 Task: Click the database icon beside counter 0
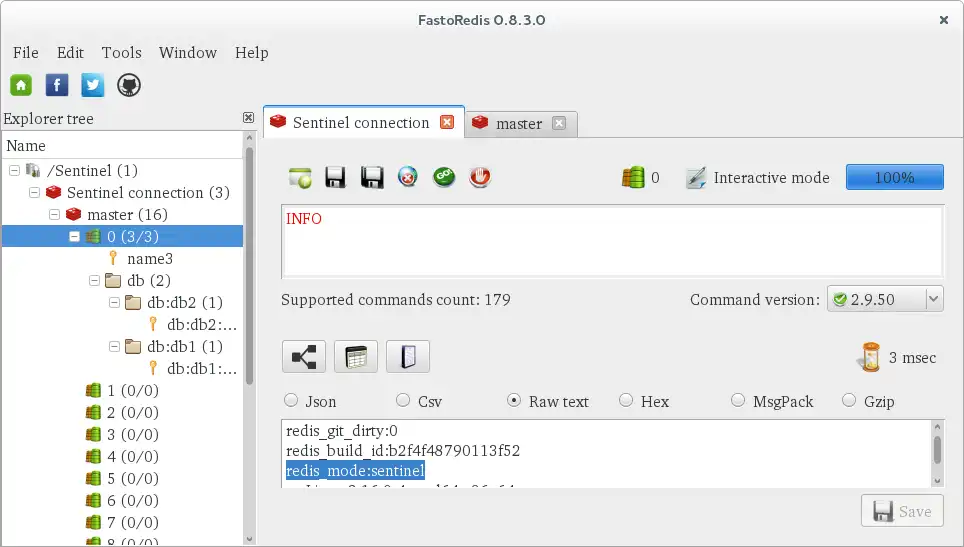[633, 178]
